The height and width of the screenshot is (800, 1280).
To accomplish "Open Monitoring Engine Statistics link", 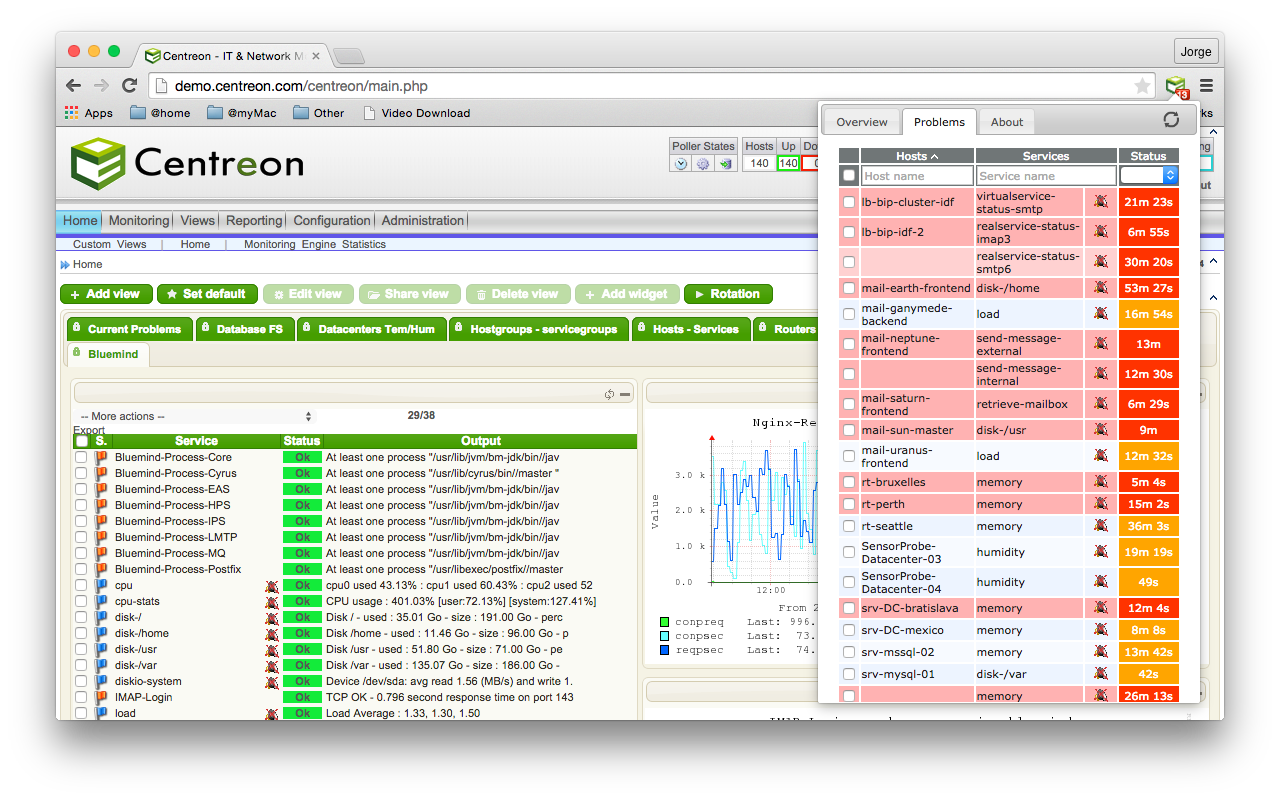I will (x=314, y=244).
